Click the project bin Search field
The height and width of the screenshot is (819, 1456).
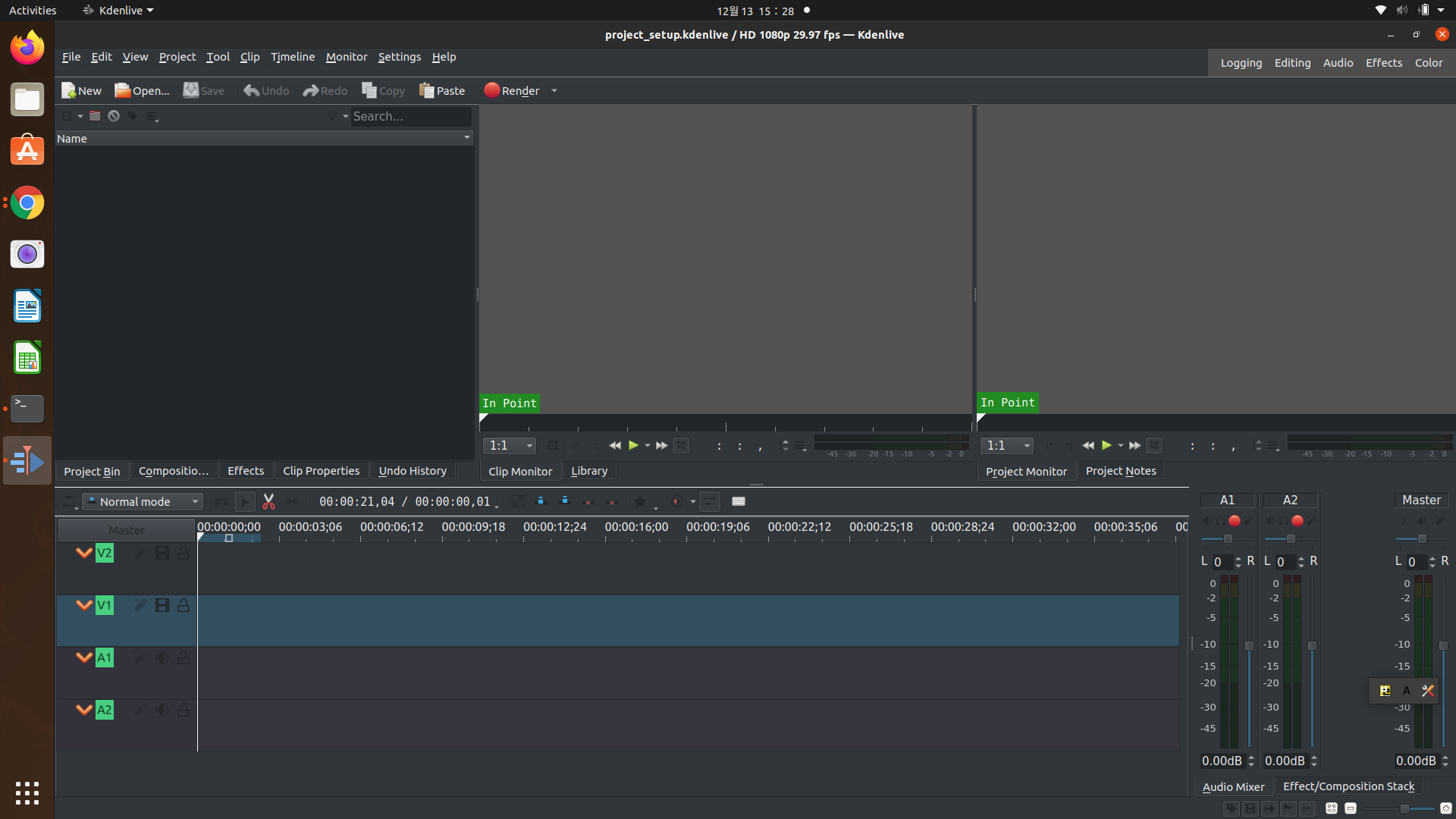(409, 116)
